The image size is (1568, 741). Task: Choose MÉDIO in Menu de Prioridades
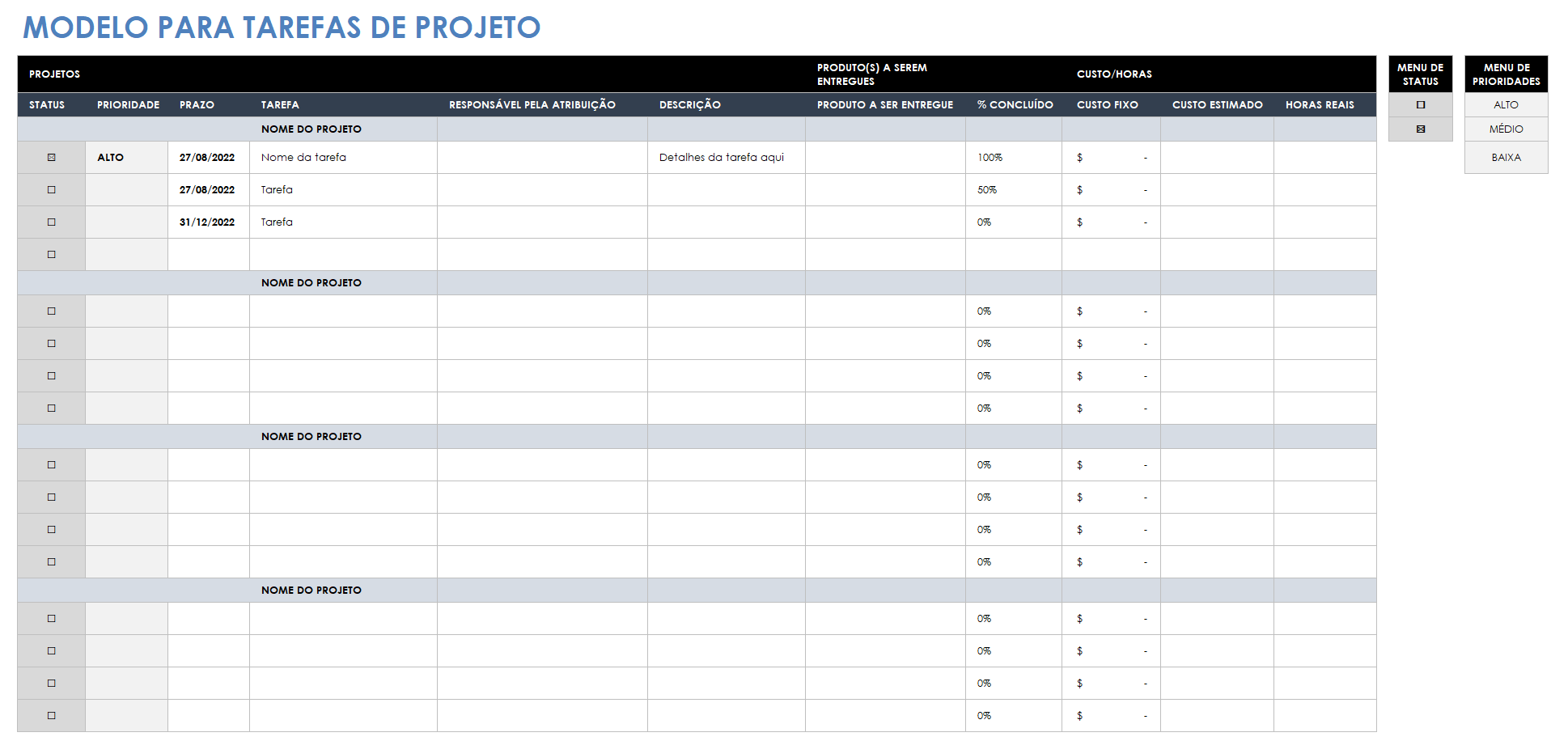(1506, 129)
